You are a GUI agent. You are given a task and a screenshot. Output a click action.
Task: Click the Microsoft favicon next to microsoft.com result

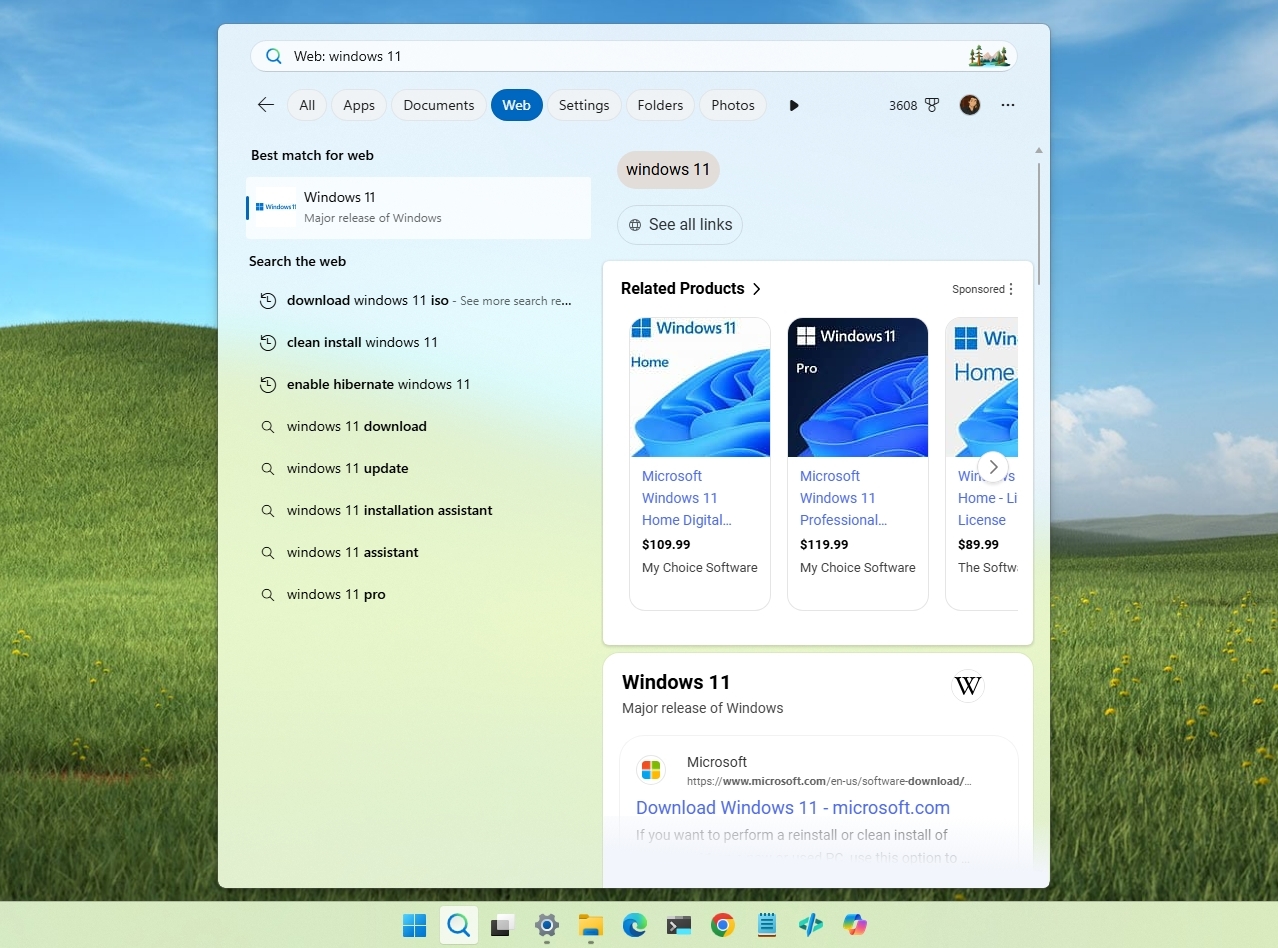click(651, 769)
